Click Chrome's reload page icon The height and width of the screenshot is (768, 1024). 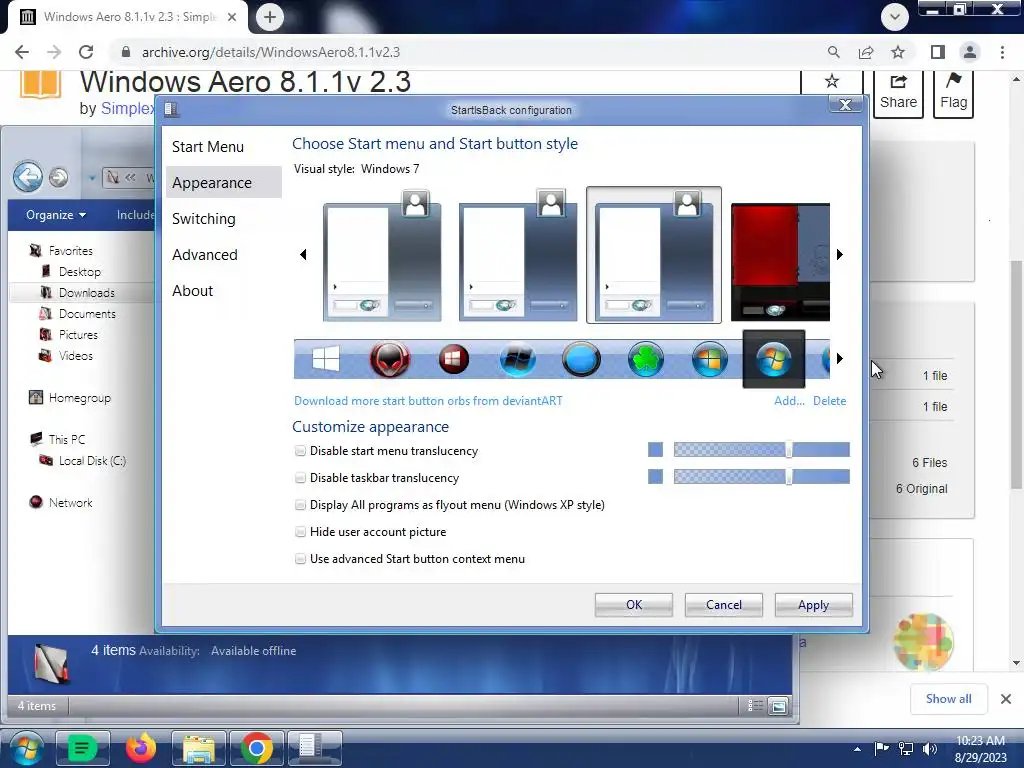point(86,52)
